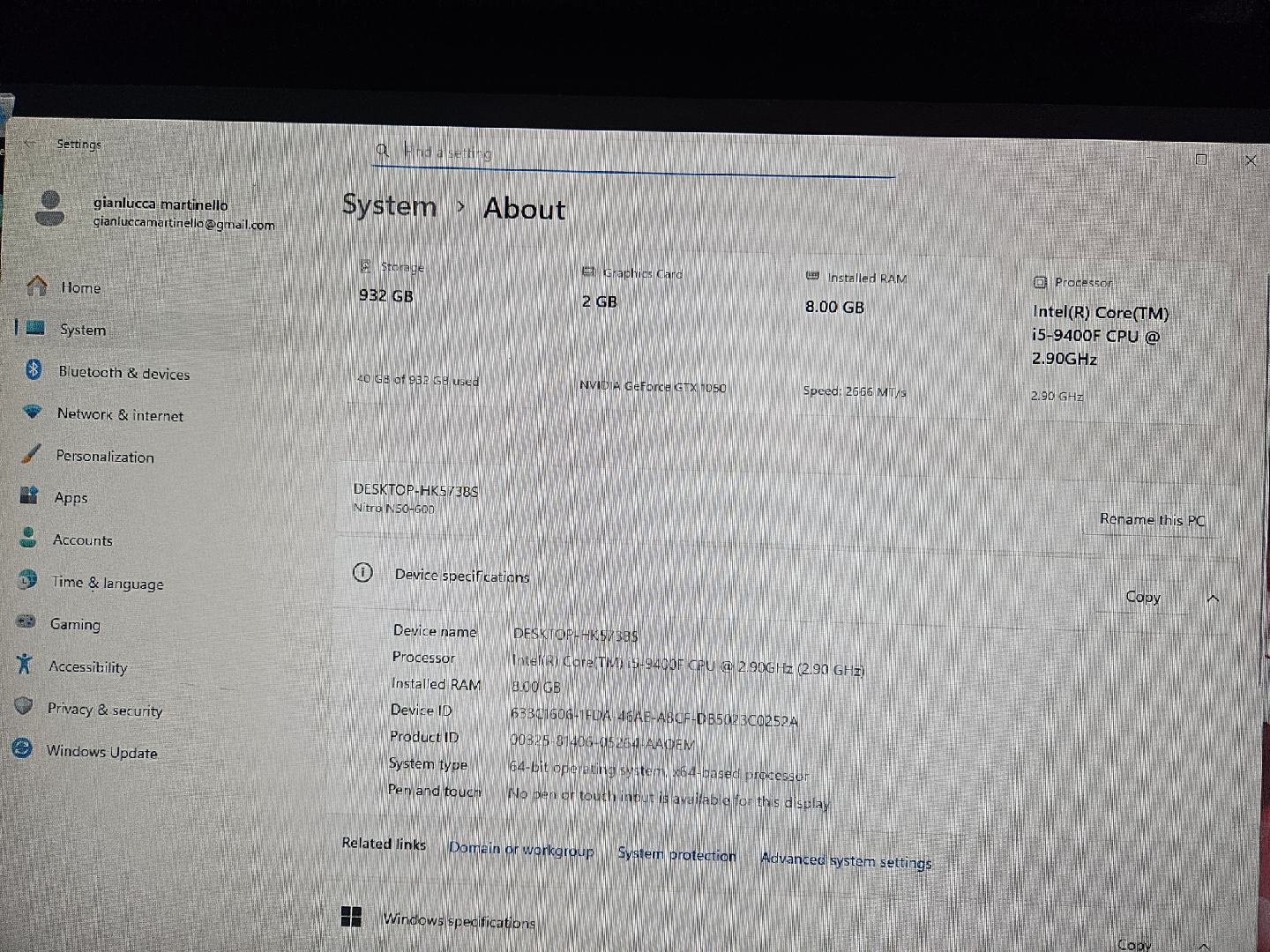
Task: Open Advanced system settings link
Action: [847, 860]
